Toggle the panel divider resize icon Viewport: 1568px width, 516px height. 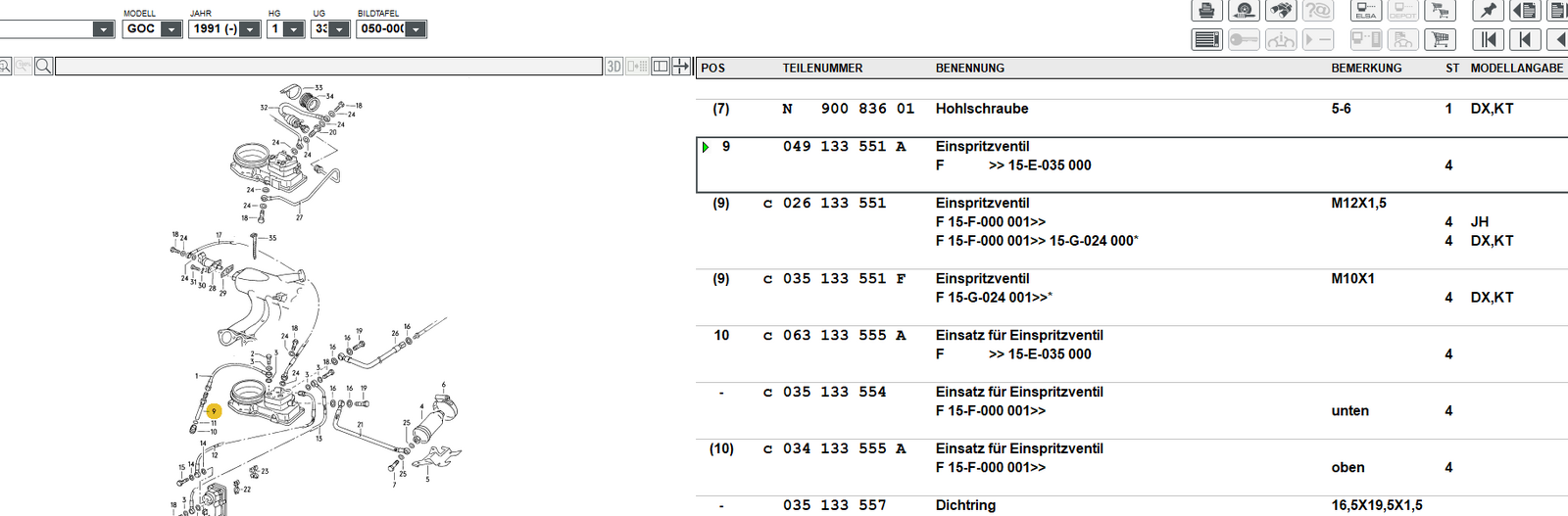[681, 67]
